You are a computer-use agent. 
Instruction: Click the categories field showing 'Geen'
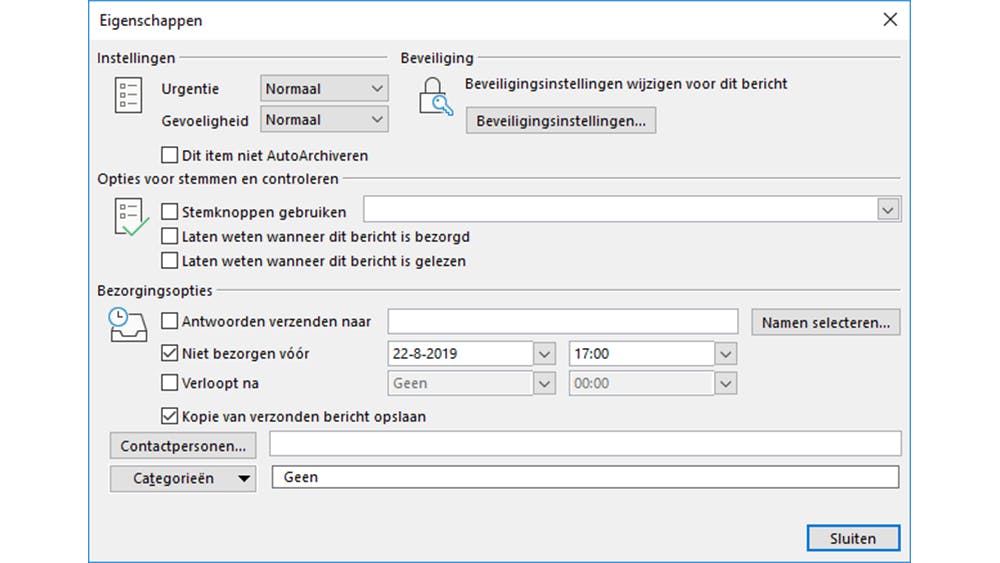(x=585, y=477)
